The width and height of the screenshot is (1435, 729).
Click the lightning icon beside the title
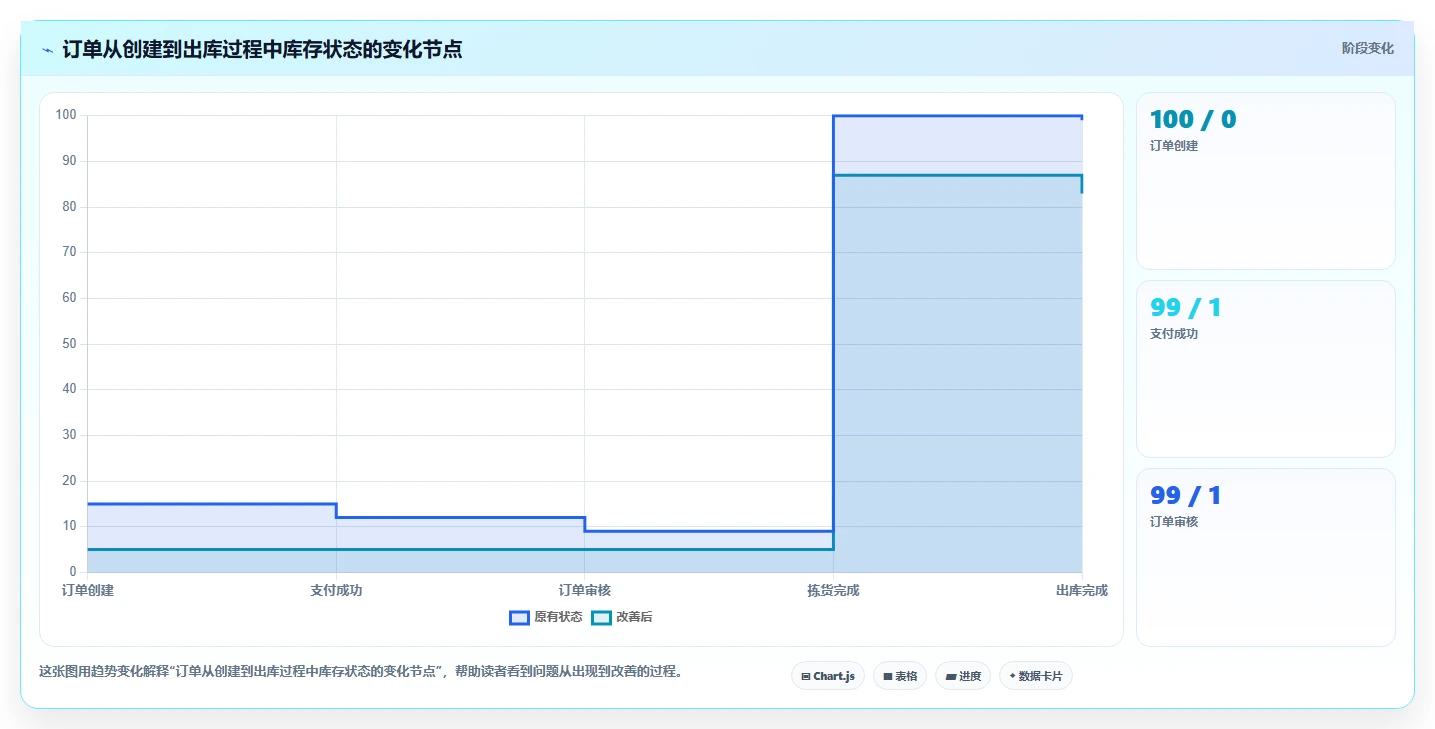pos(48,50)
